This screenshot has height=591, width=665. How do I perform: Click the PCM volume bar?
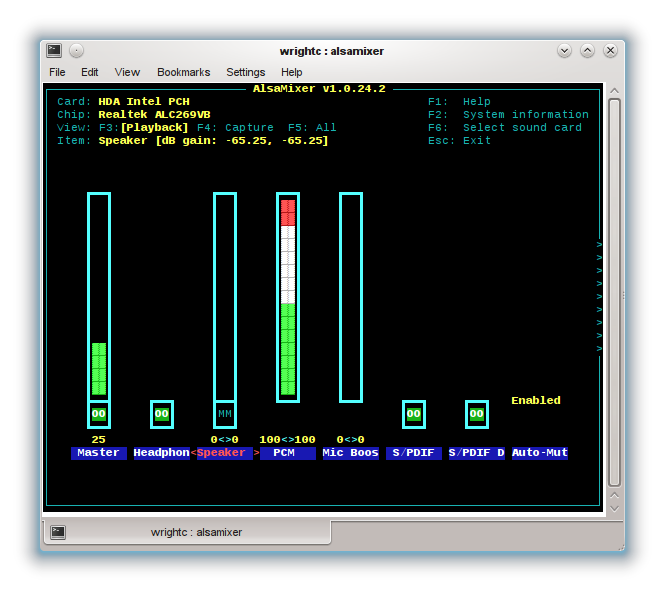(288, 297)
